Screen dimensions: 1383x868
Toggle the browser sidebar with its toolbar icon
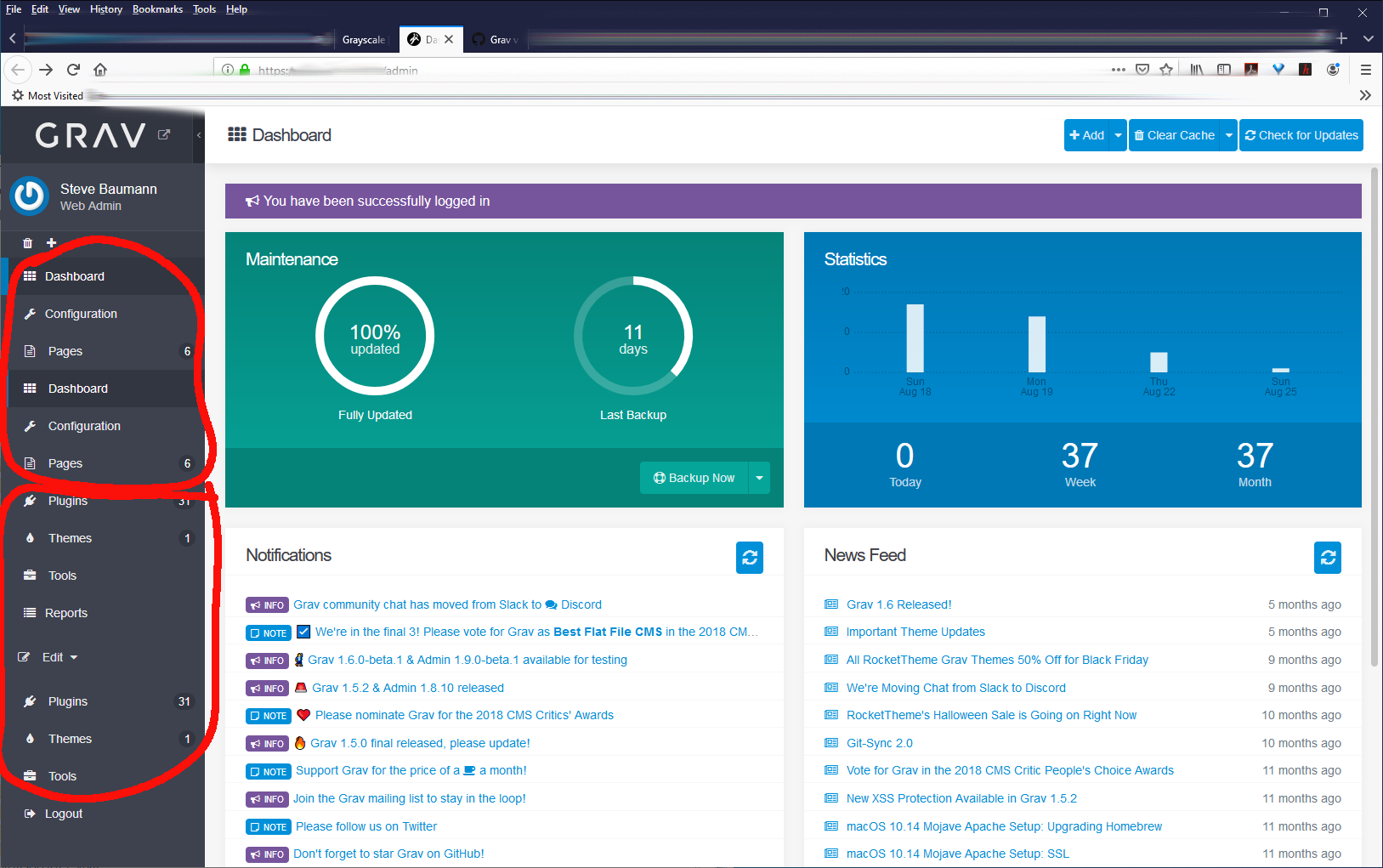point(1223,69)
